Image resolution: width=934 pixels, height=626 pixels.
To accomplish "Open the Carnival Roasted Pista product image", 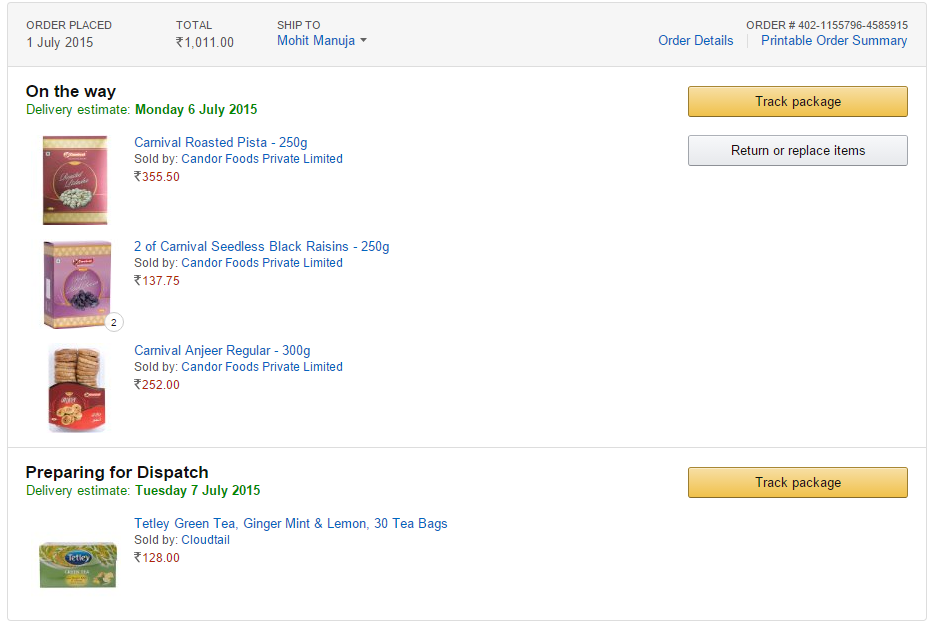I will [x=75, y=181].
